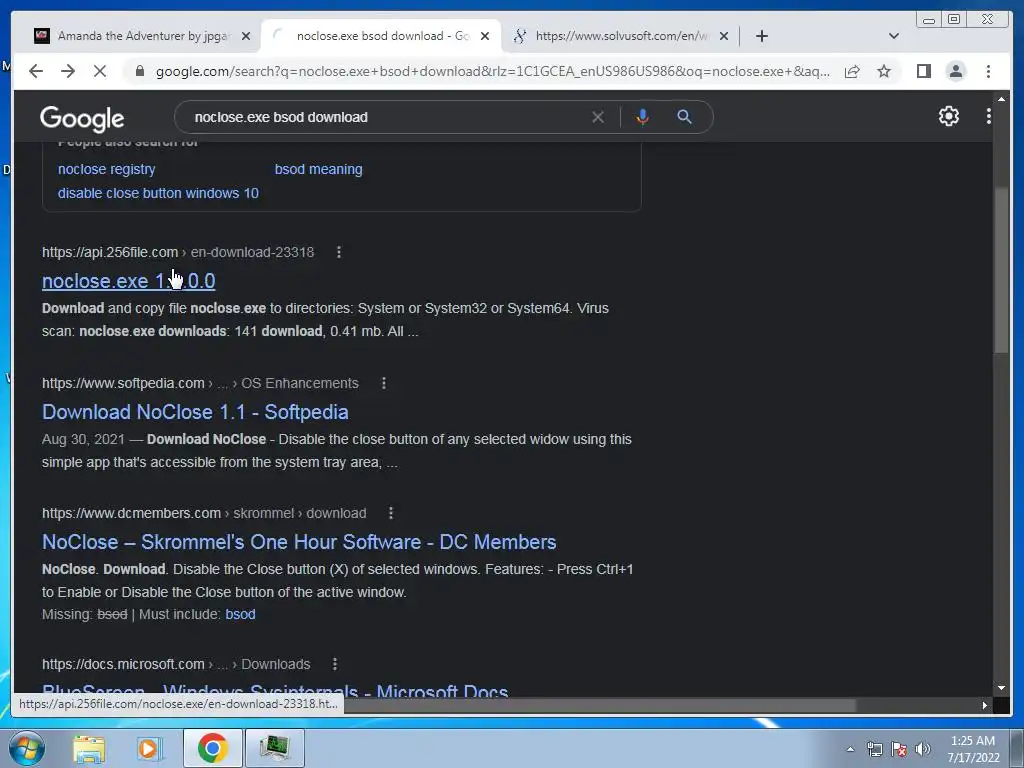1024x768 pixels.
Task: Go back to the previous page
Action: tap(36, 71)
